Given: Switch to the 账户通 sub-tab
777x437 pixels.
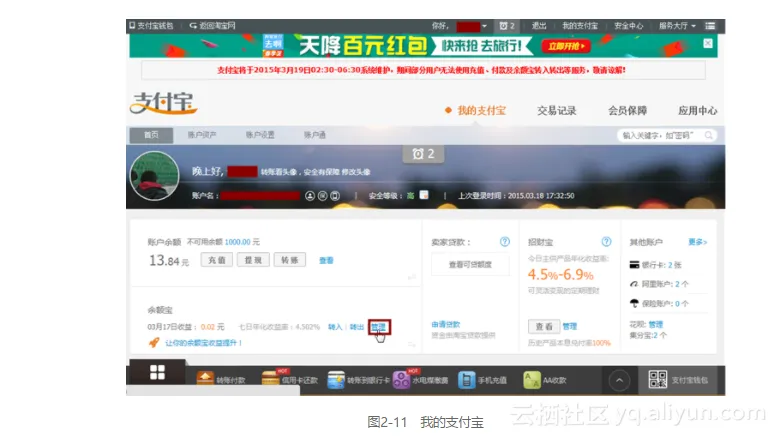Looking at the screenshot, I should click(x=315, y=135).
